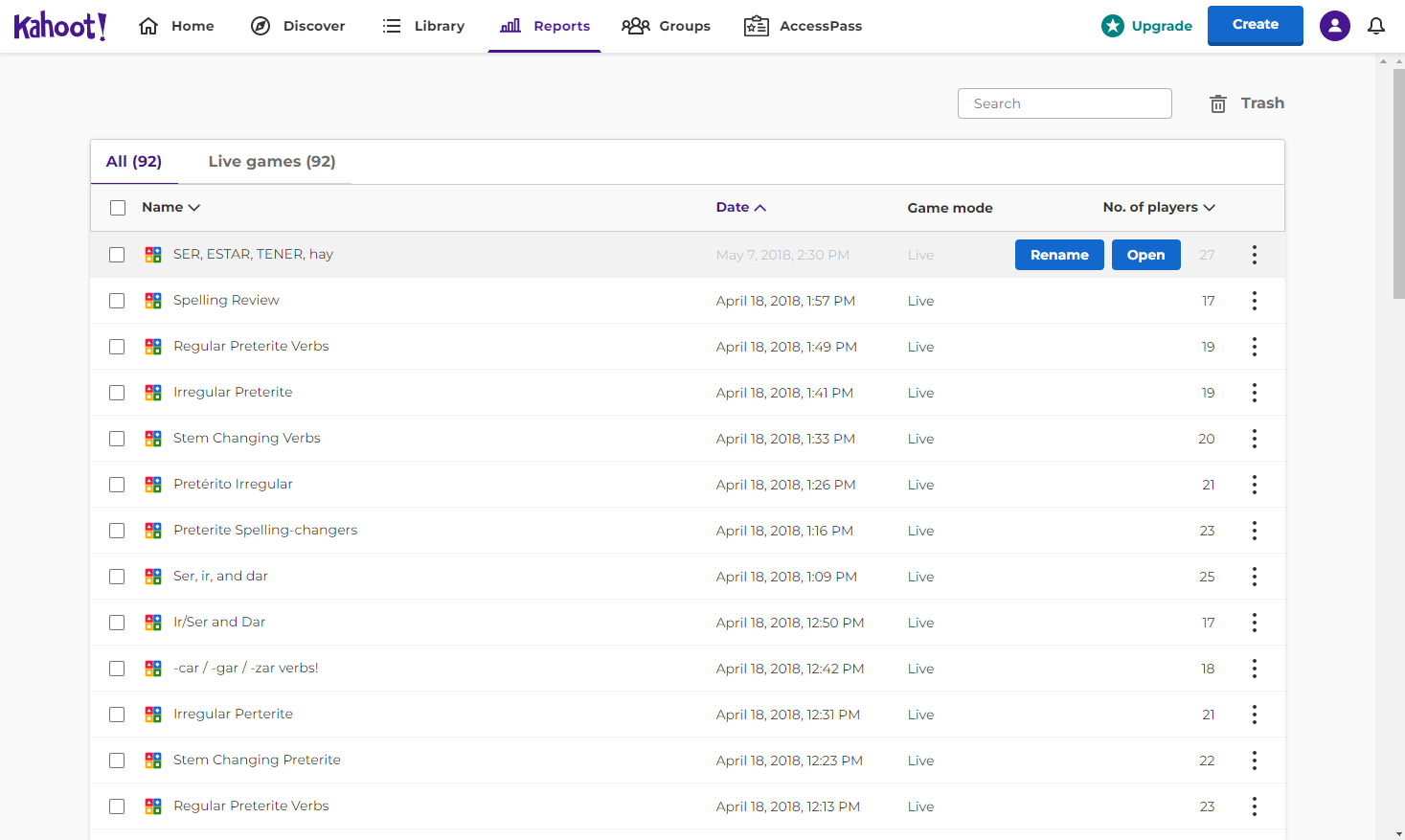Toggle the Date sort arrow
This screenshot has width=1405, height=840.
[759, 208]
